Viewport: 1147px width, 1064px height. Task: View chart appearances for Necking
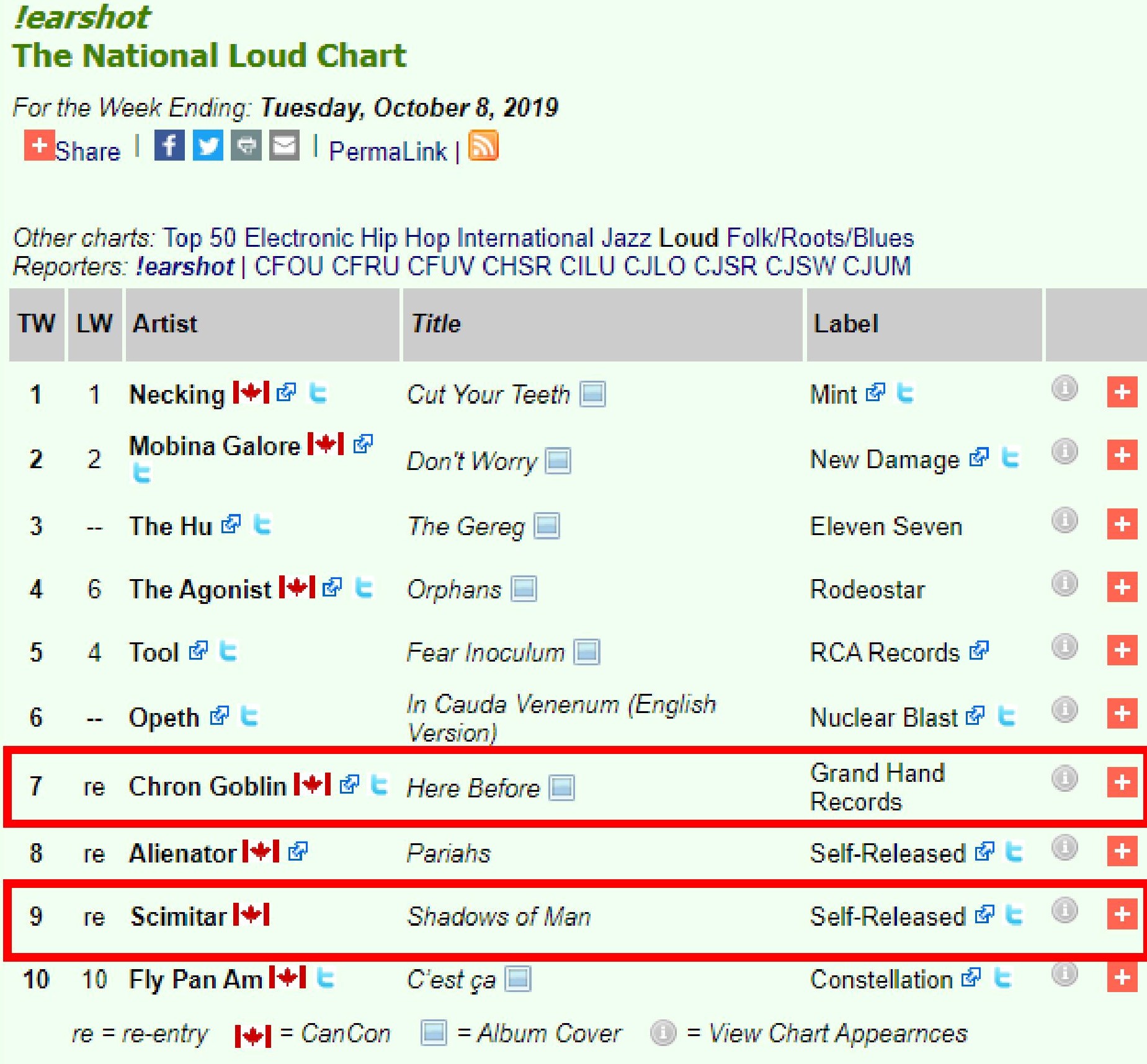[x=1064, y=389]
